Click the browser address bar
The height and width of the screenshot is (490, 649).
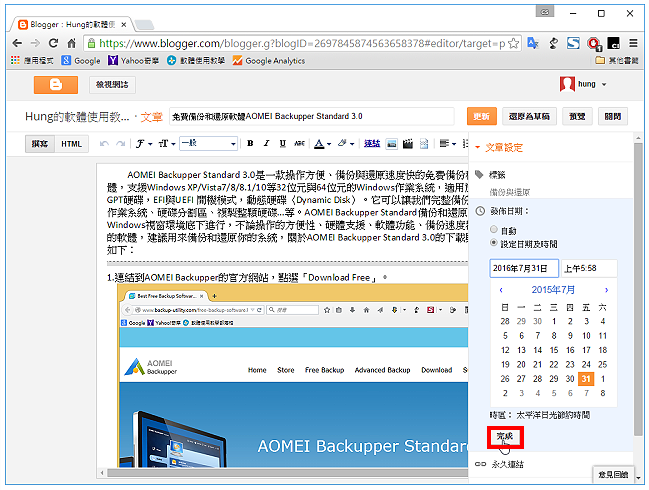(302, 43)
